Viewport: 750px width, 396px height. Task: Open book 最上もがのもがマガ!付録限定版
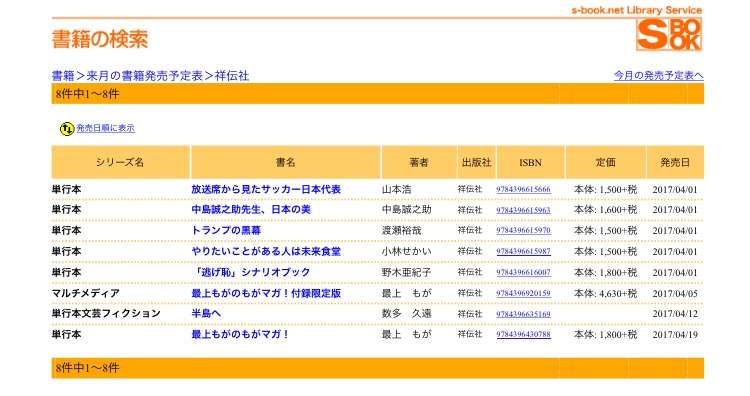(266, 293)
